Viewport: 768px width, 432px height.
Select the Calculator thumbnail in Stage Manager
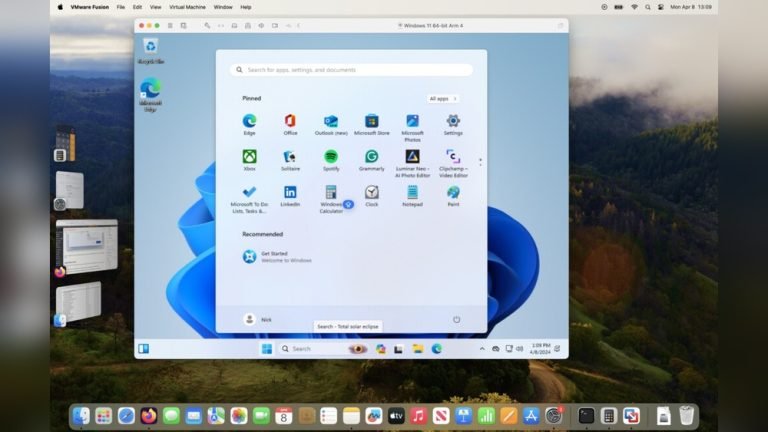(x=65, y=144)
